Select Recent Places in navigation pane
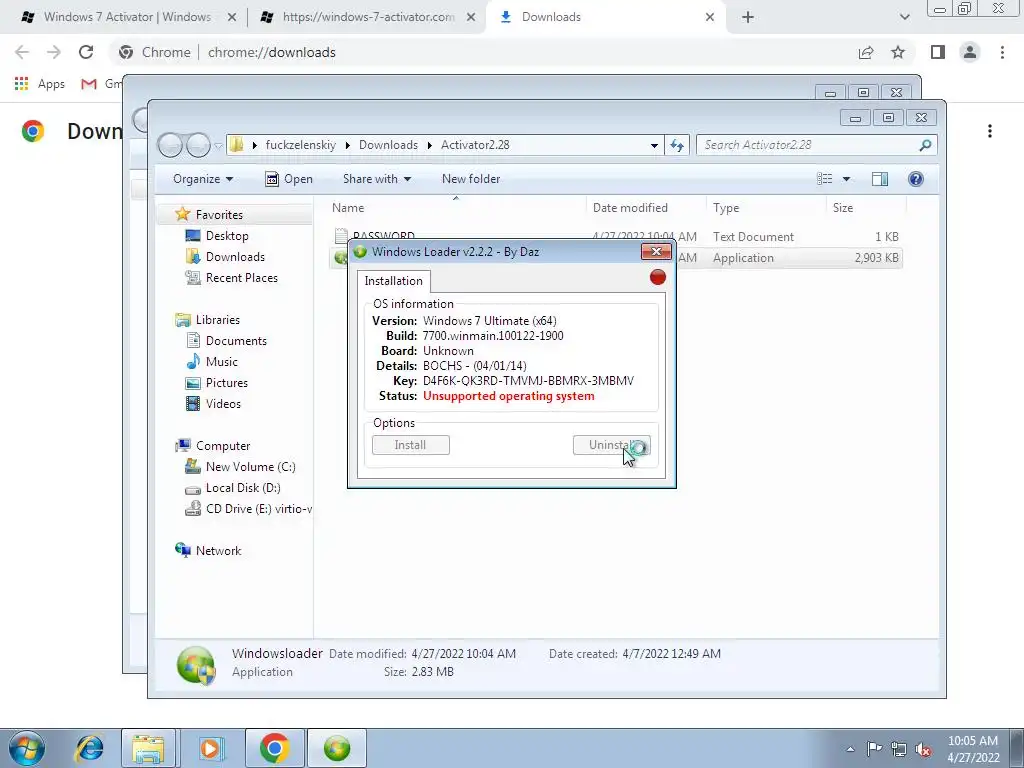This screenshot has width=1024, height=768. click(242, 278)
